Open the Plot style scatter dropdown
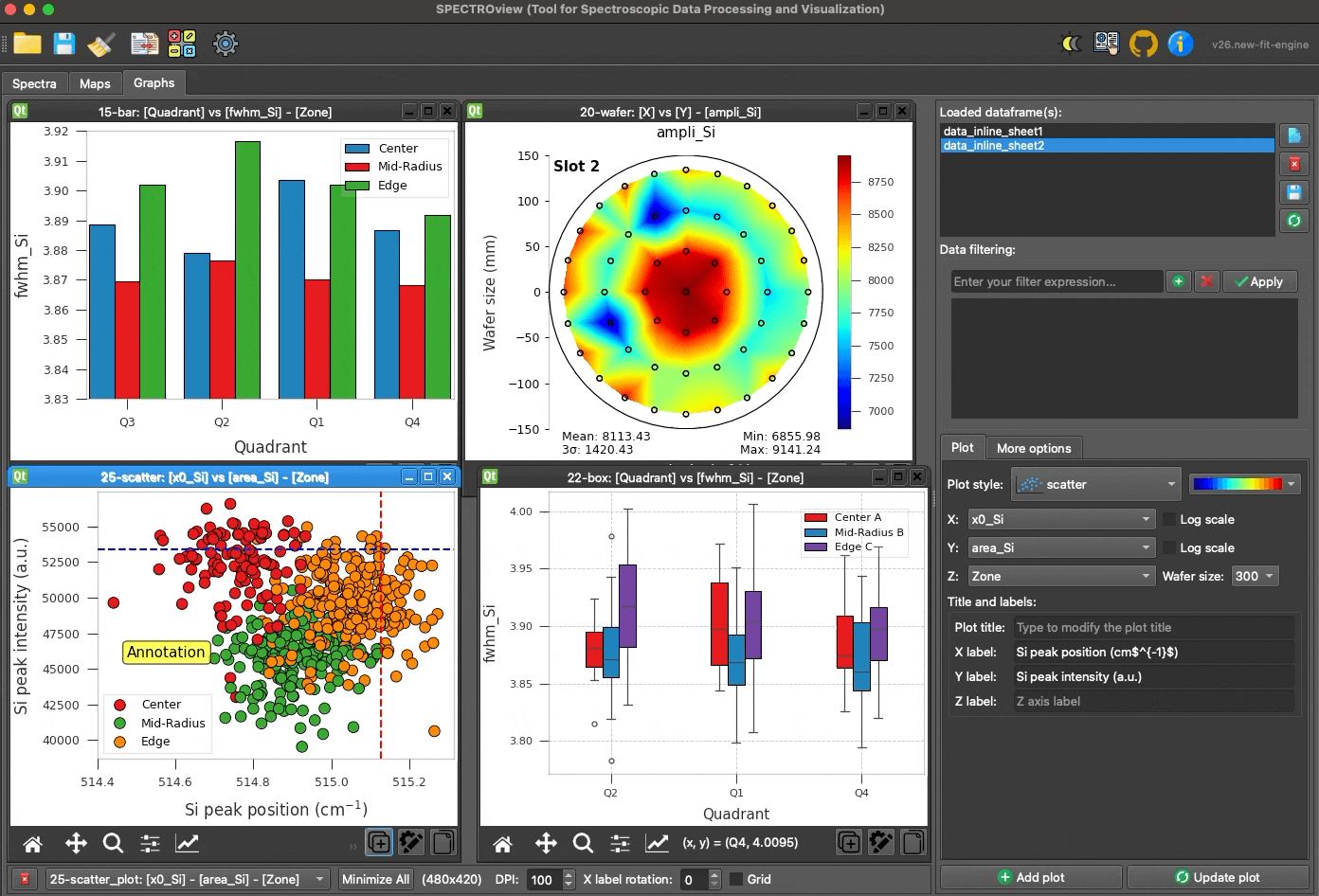The height and width of the screenshot is (896, 1319). [1096, 484]
